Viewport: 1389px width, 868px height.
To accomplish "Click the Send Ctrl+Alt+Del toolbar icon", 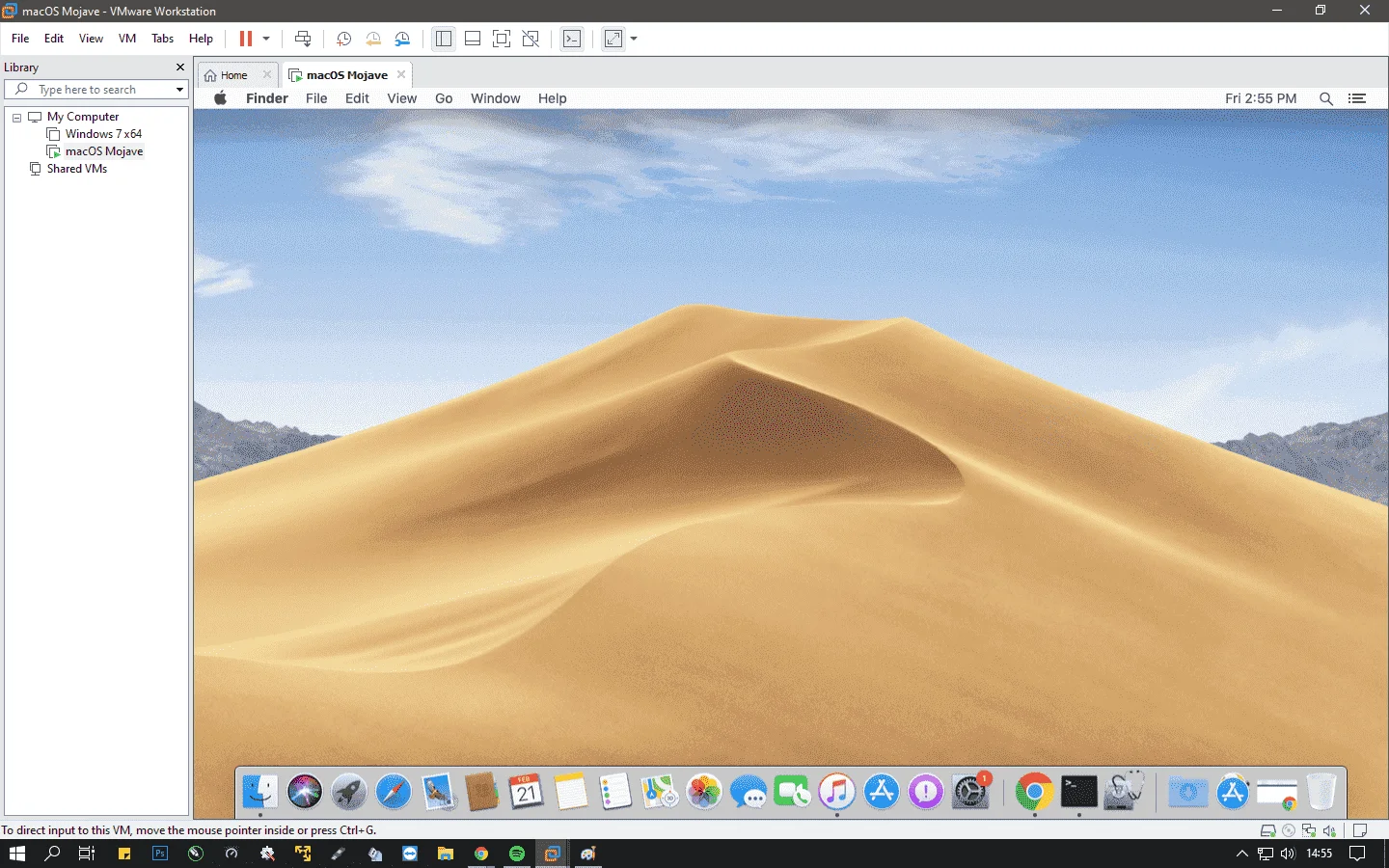I will click(x=303, y=39).
